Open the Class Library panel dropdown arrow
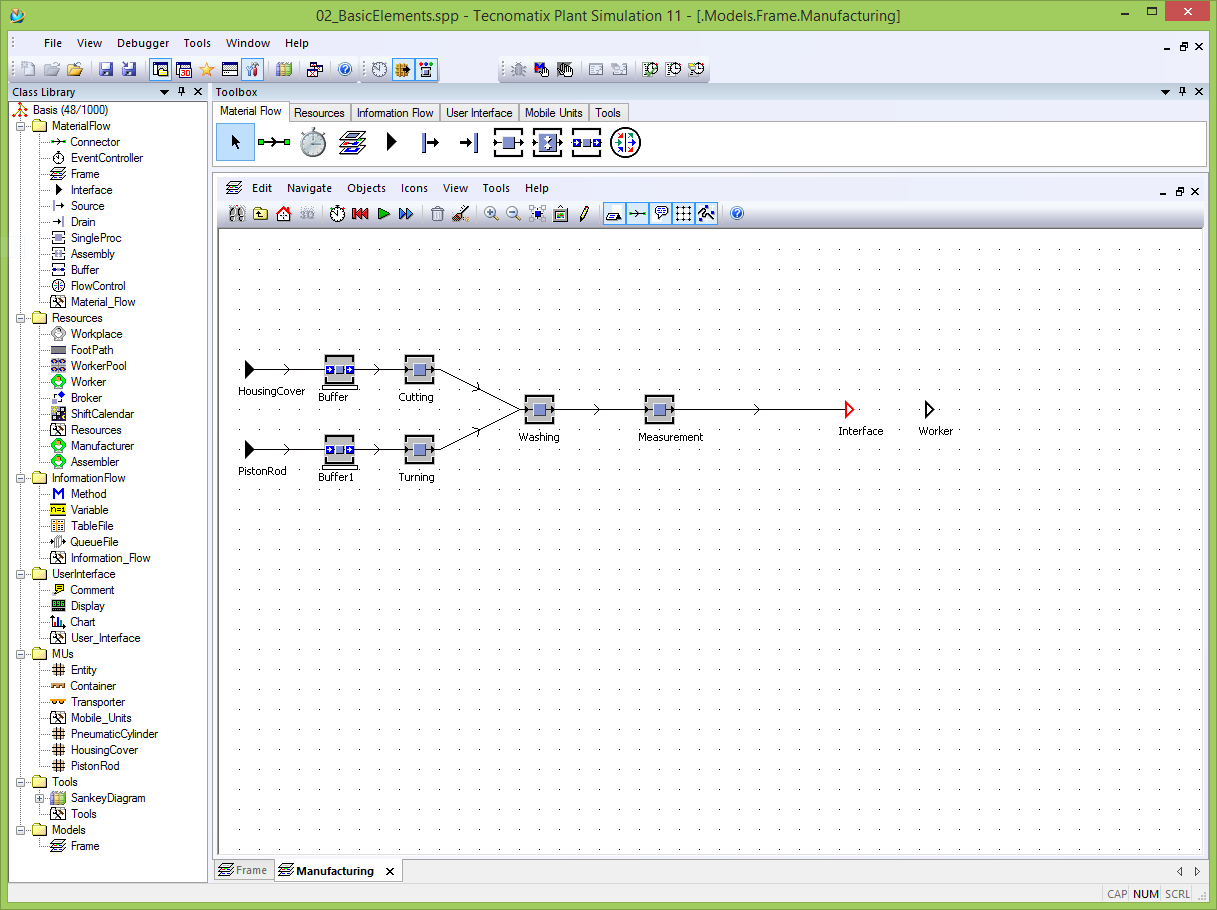This screenshot has width=1217, height=910. (x=164, y=92)
